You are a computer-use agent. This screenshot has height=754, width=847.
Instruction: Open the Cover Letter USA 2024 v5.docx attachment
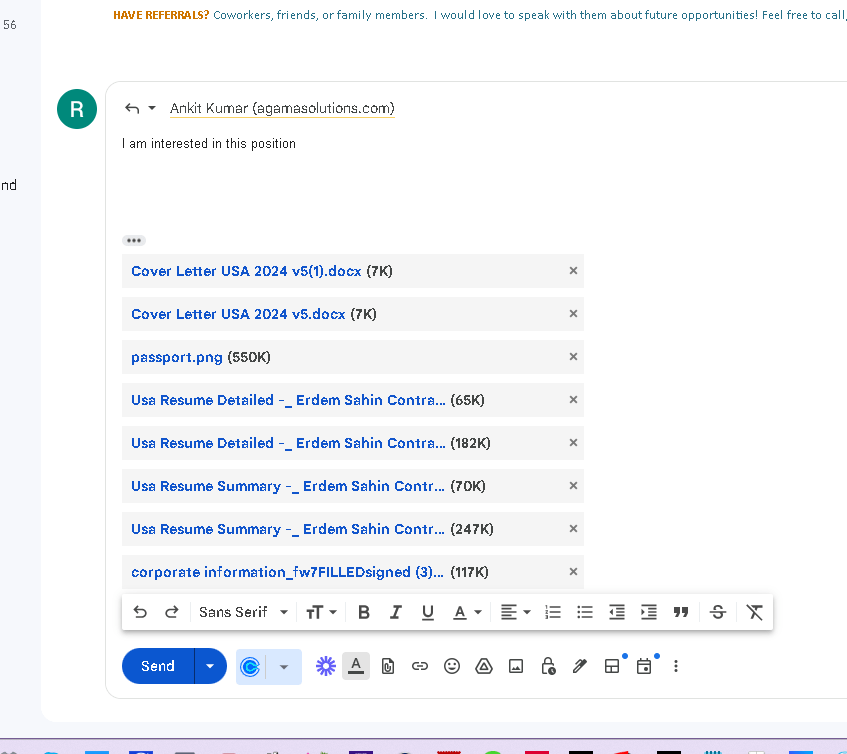coord(238,314)
